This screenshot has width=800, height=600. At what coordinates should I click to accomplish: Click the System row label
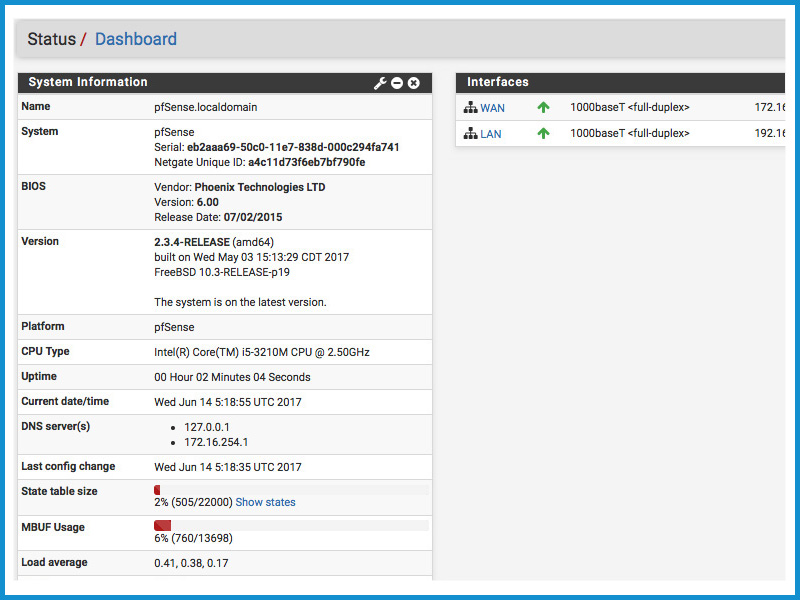coord(40,132)
